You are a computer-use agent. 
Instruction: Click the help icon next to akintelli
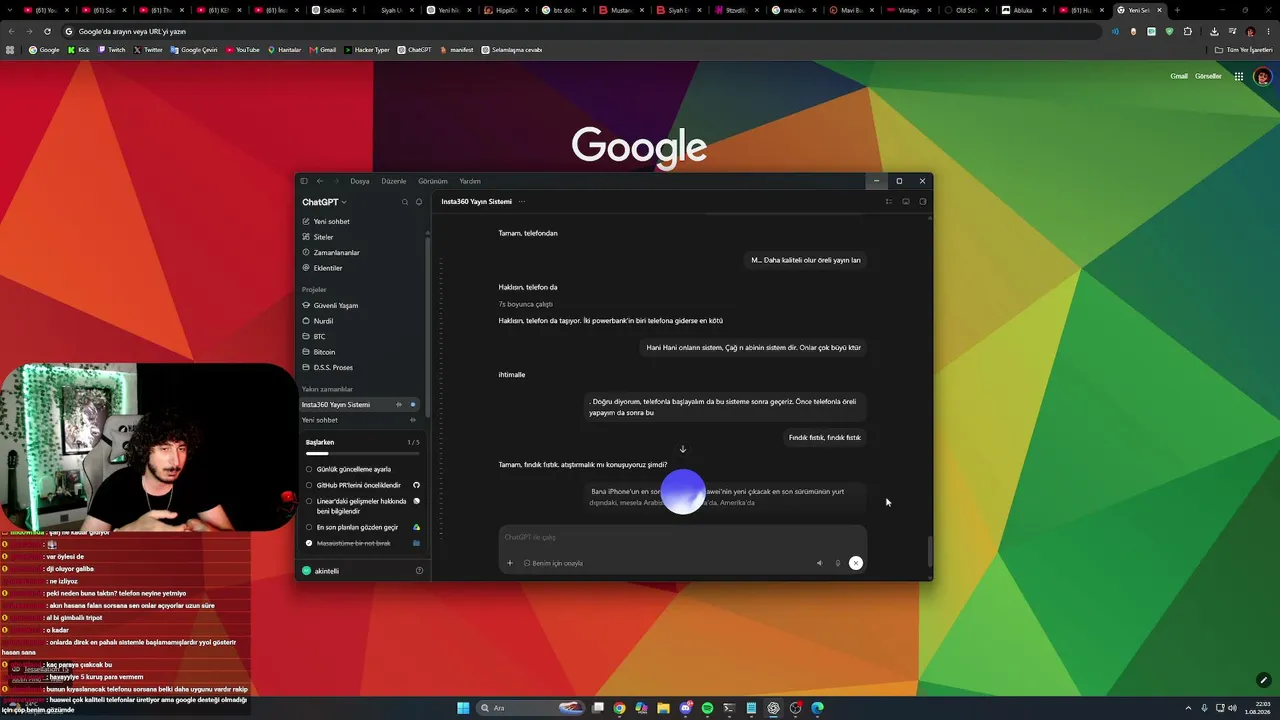419,571
